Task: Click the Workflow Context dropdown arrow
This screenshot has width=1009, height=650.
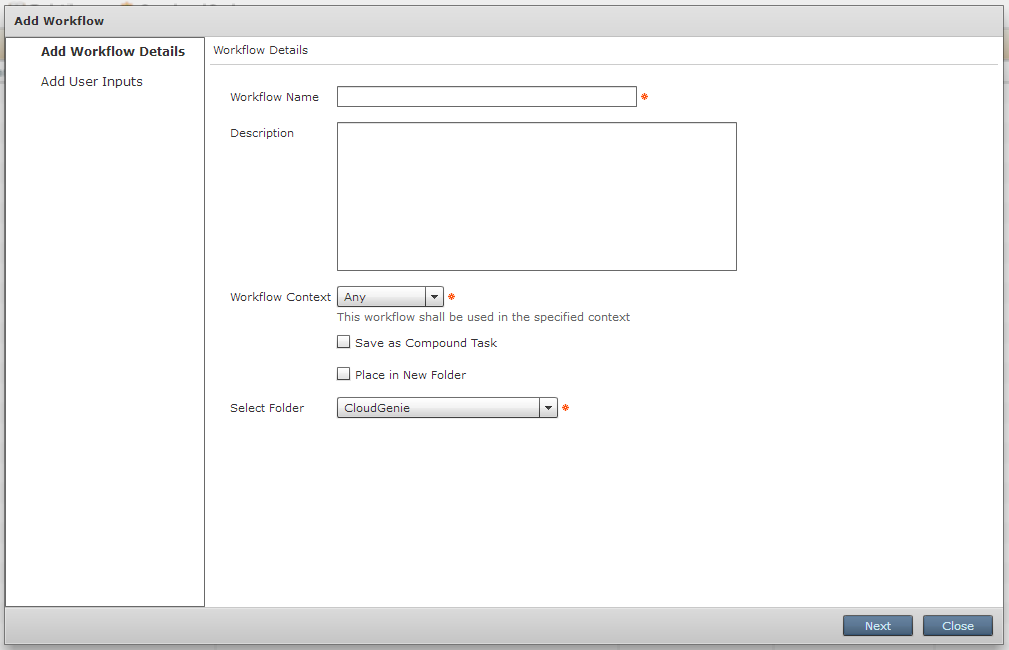Action: click(x=434, y=296)
